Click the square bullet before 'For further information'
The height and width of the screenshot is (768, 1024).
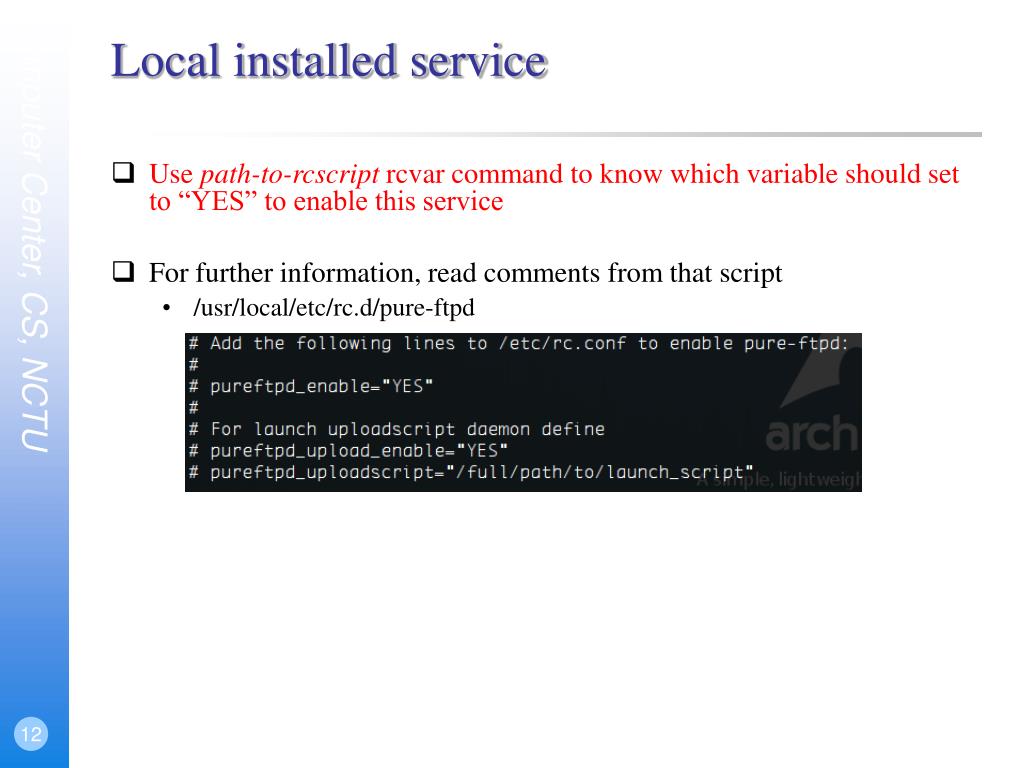click(123, 271)
